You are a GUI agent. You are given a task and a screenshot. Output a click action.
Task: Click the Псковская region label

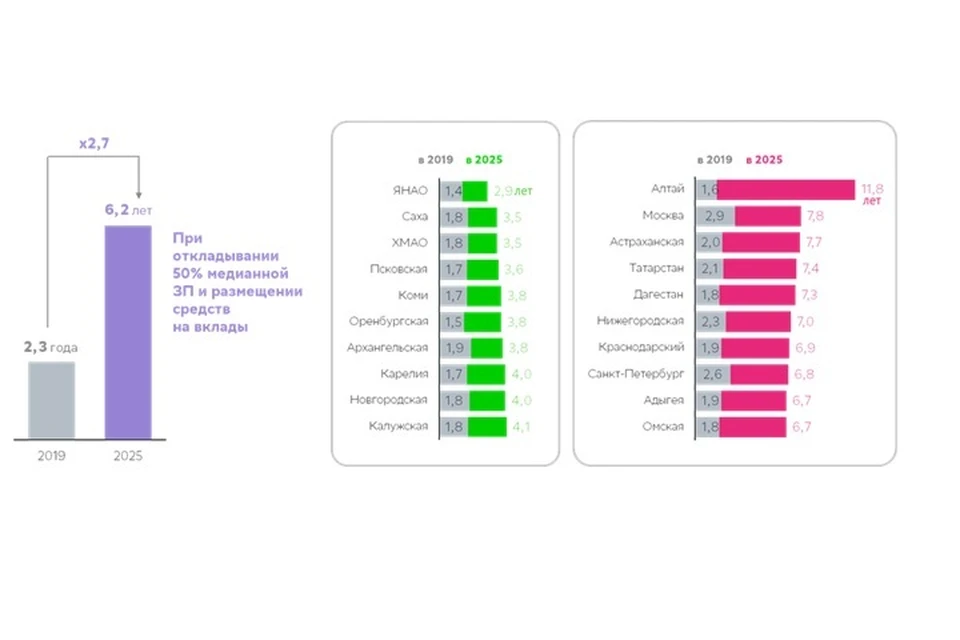[x=400, y=269]
